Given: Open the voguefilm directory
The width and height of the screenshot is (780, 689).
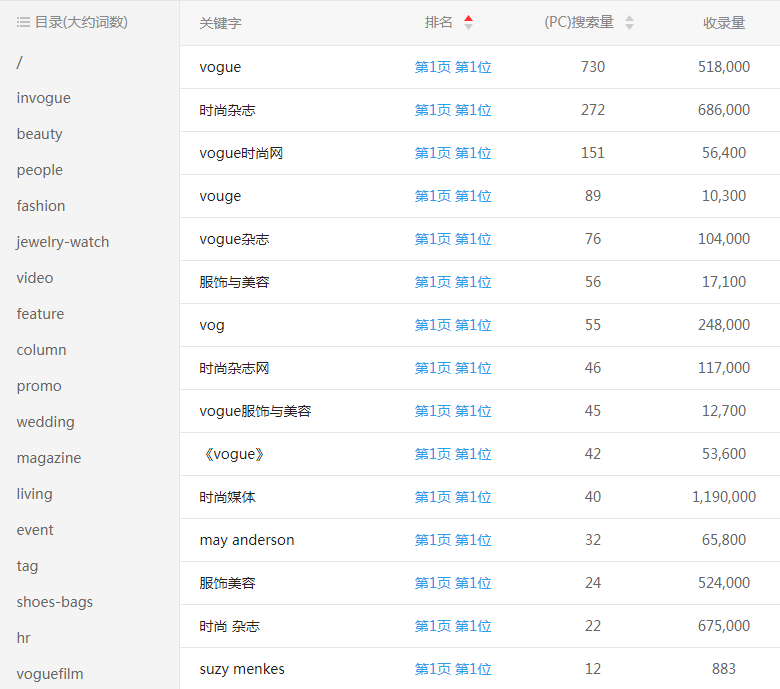Looking at the screenshot, I should click(50, 674).
